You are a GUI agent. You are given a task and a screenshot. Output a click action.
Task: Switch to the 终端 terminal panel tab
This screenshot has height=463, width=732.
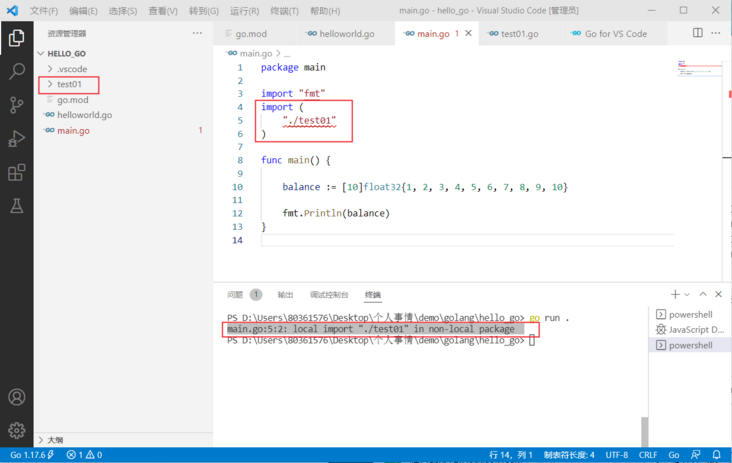[373, 295]
